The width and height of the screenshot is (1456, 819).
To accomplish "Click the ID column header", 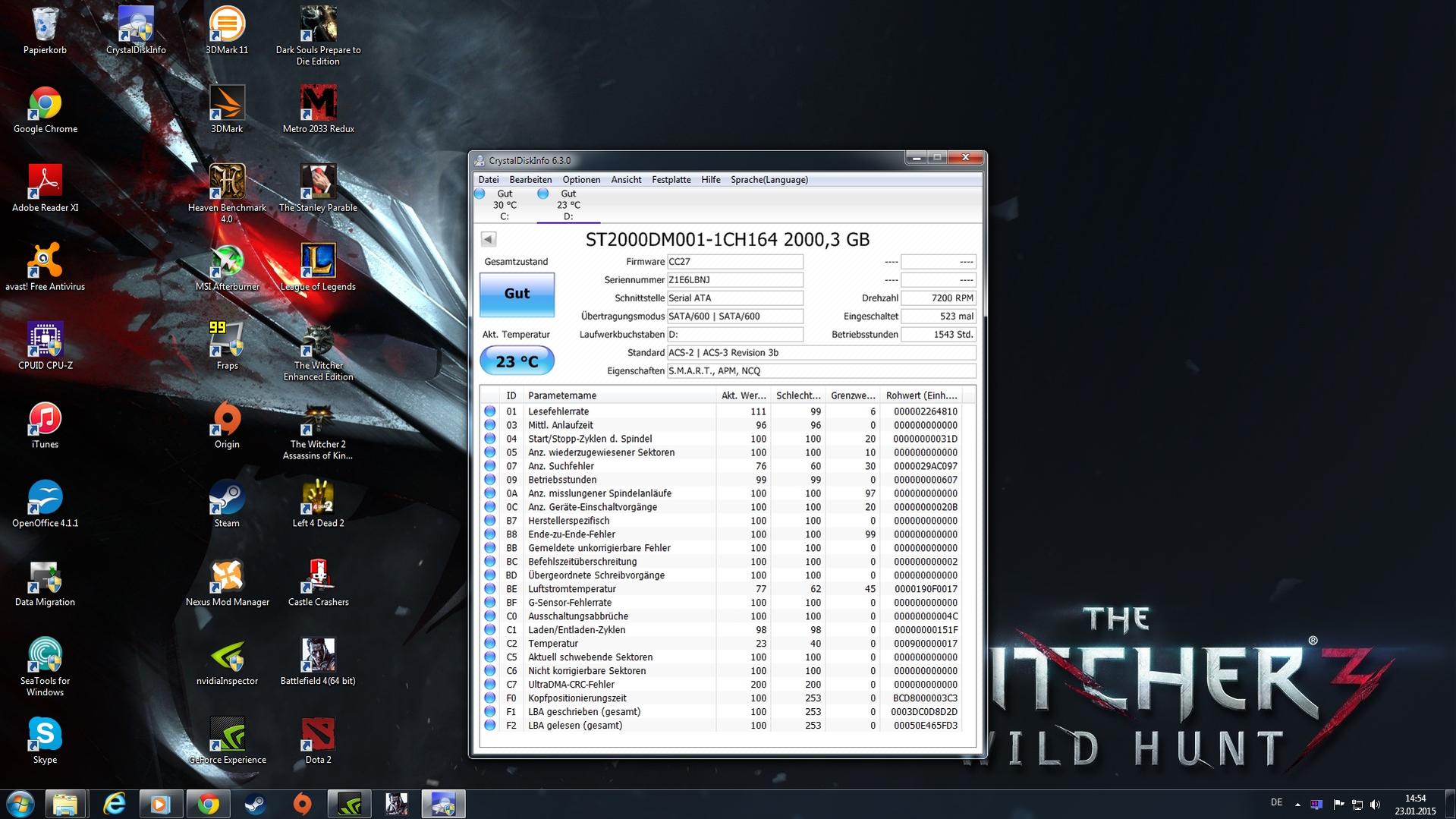I will 511,395.
